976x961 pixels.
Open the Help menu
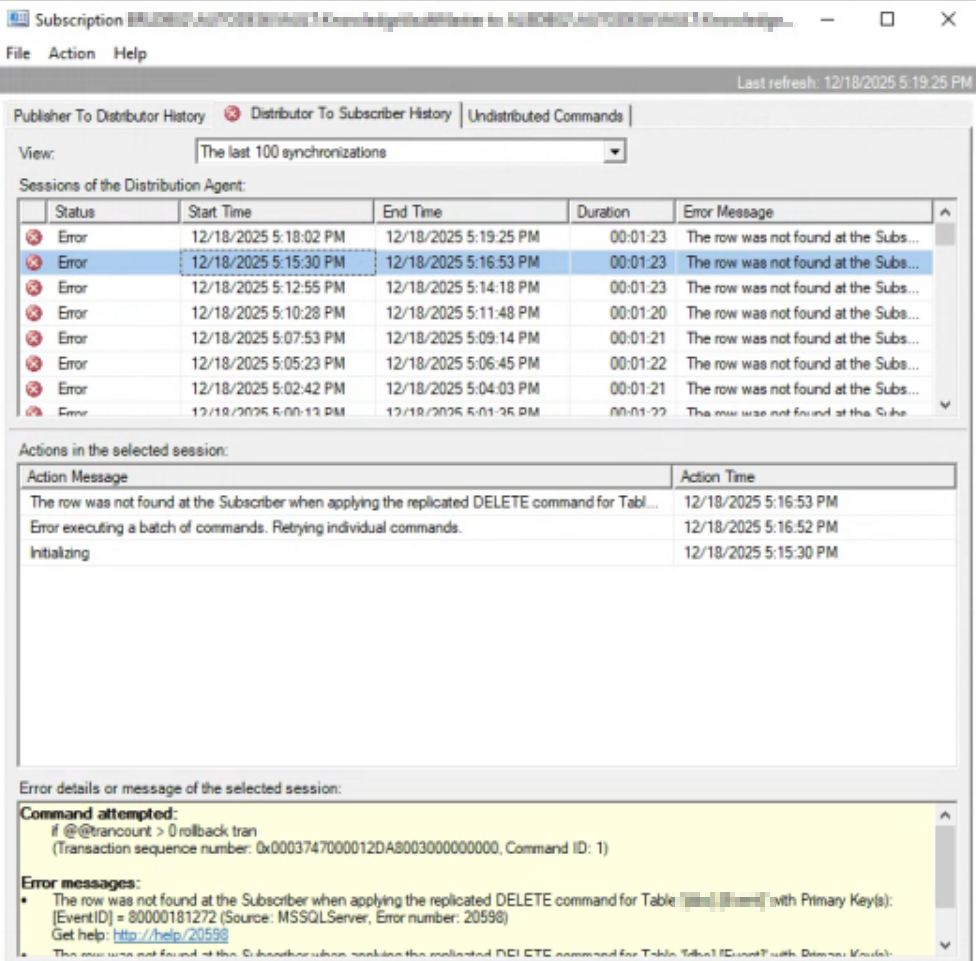130,54
